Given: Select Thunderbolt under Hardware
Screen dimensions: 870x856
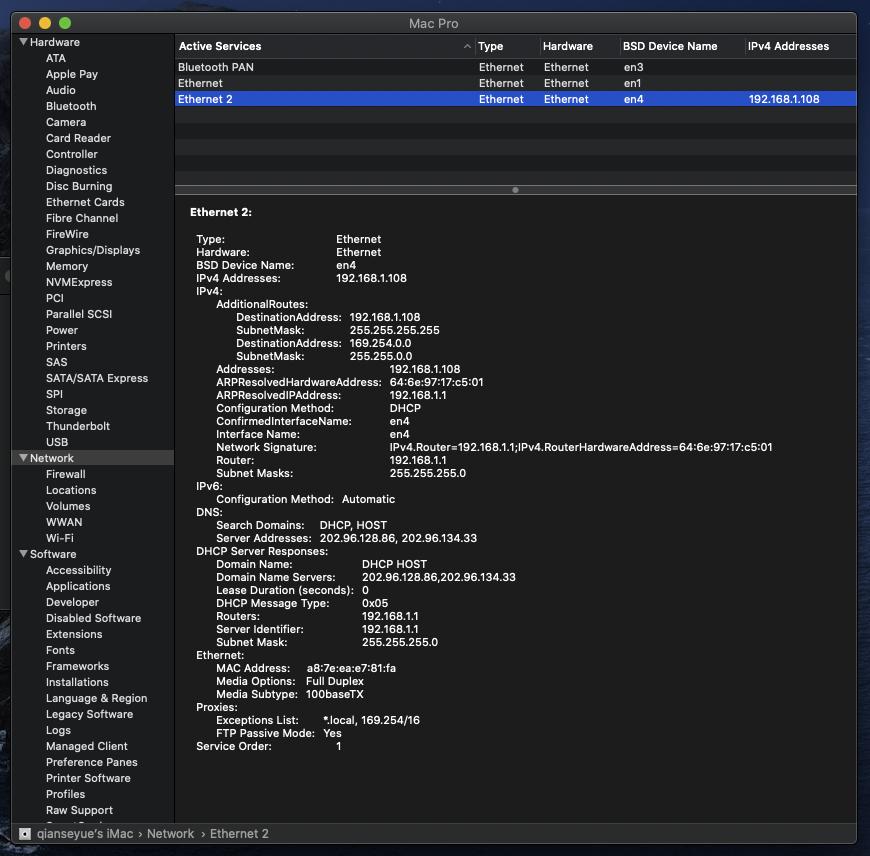Looking at the screenshot, I should (78, 426).
